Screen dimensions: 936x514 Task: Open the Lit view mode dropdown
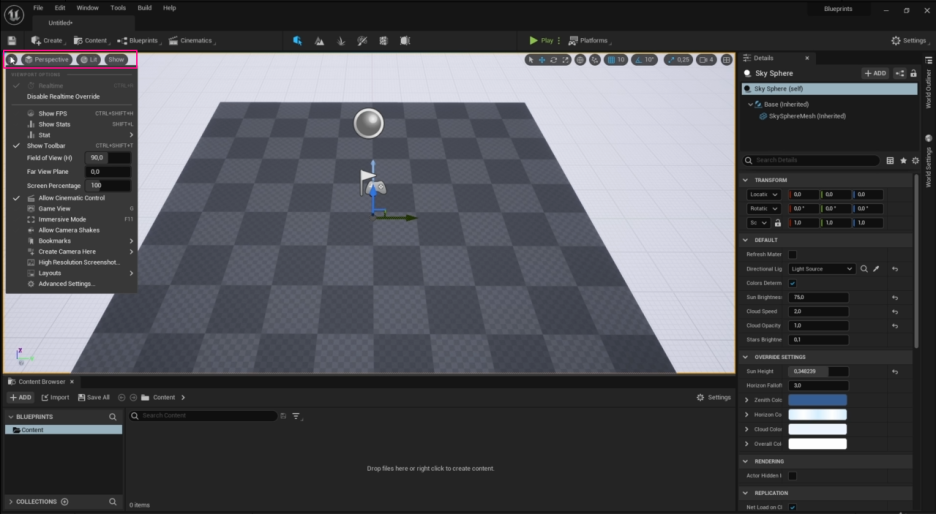(x=89, y=60)
